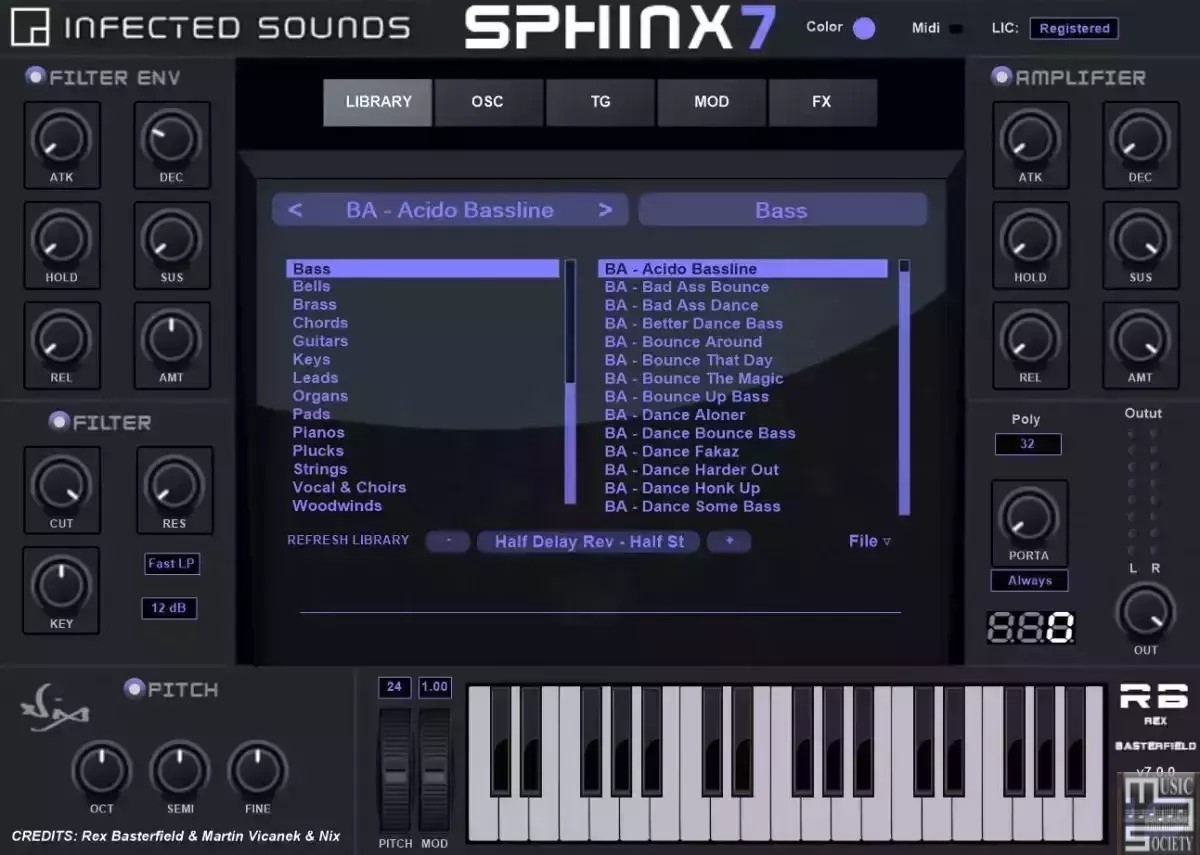Viewport: 1200px width, 855px height.
Task: Open the File dropdown menu
Action: pyautogui.click(x=869, y=541)
